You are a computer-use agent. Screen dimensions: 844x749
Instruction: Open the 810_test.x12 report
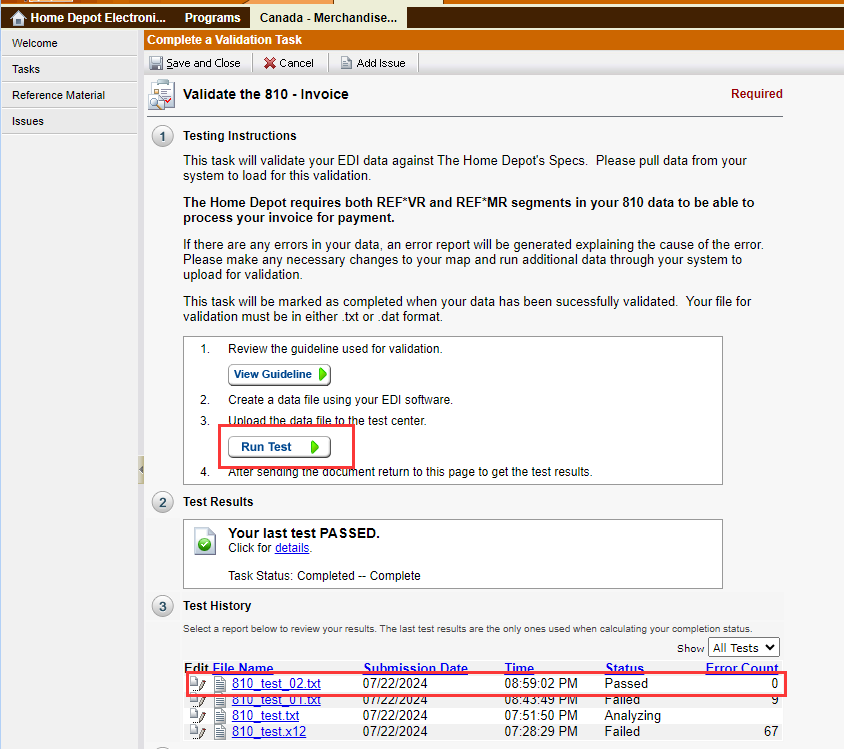269,732
